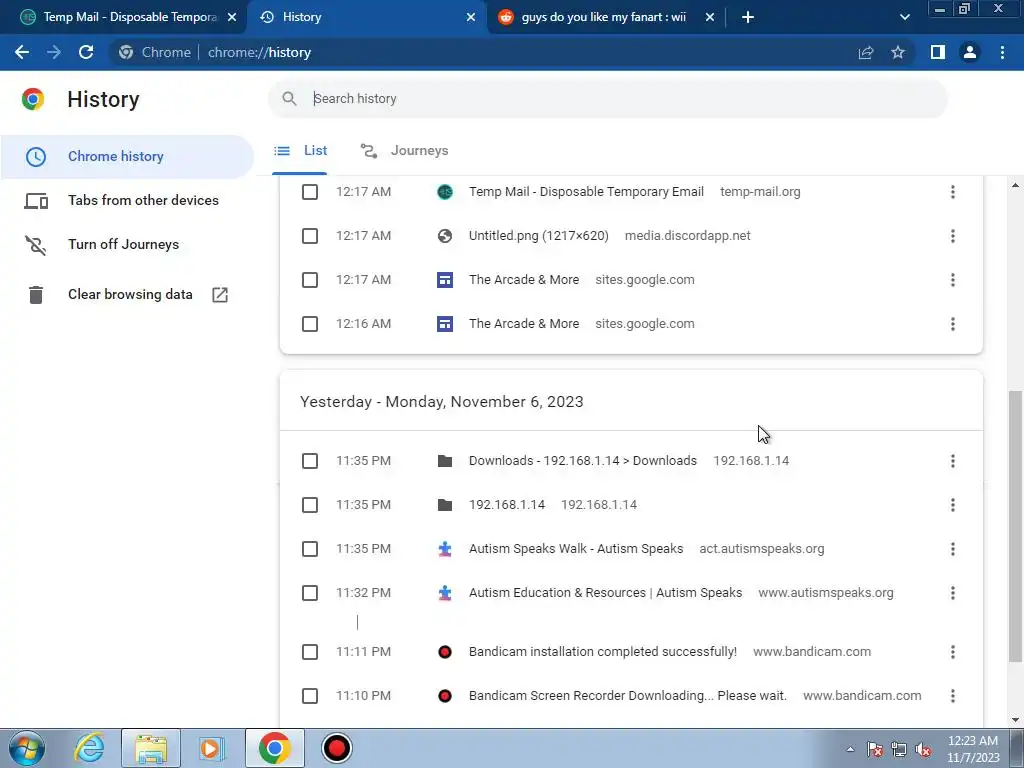Check the Temp Mail history entry

pos(310,192)
